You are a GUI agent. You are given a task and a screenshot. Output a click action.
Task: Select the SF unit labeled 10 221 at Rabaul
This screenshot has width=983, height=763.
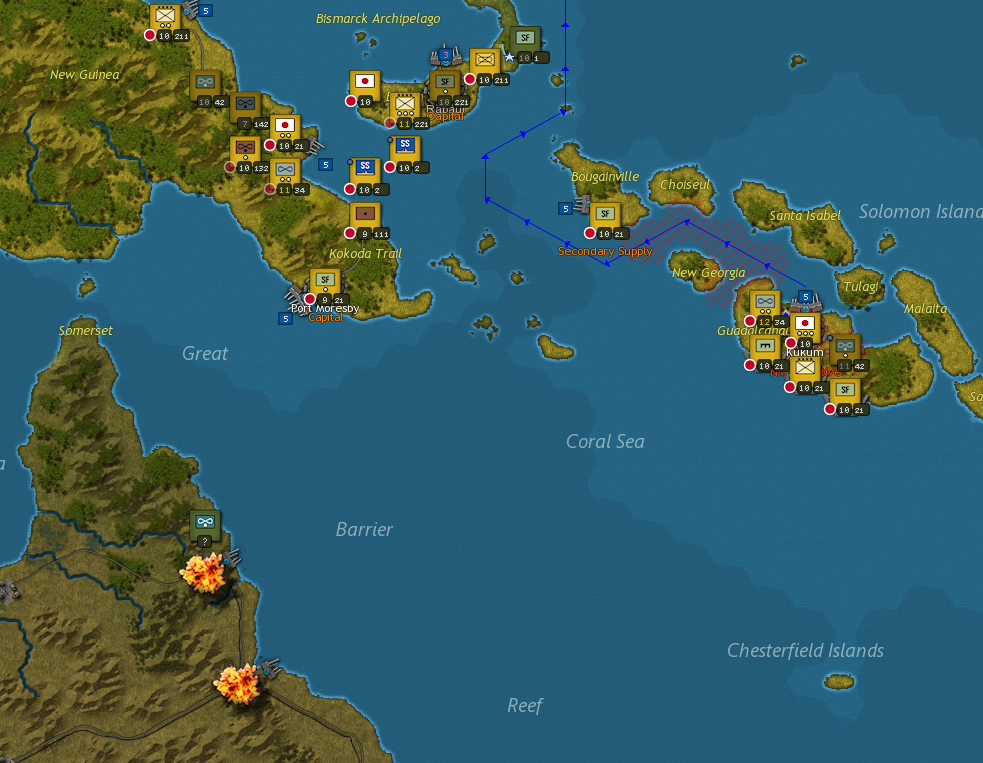[x=445, y=86]
